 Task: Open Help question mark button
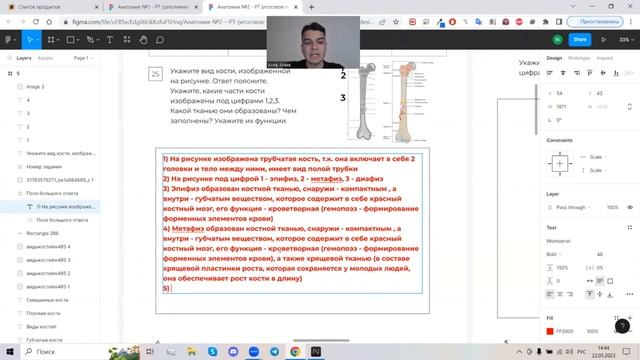click(x=622, y=326)
